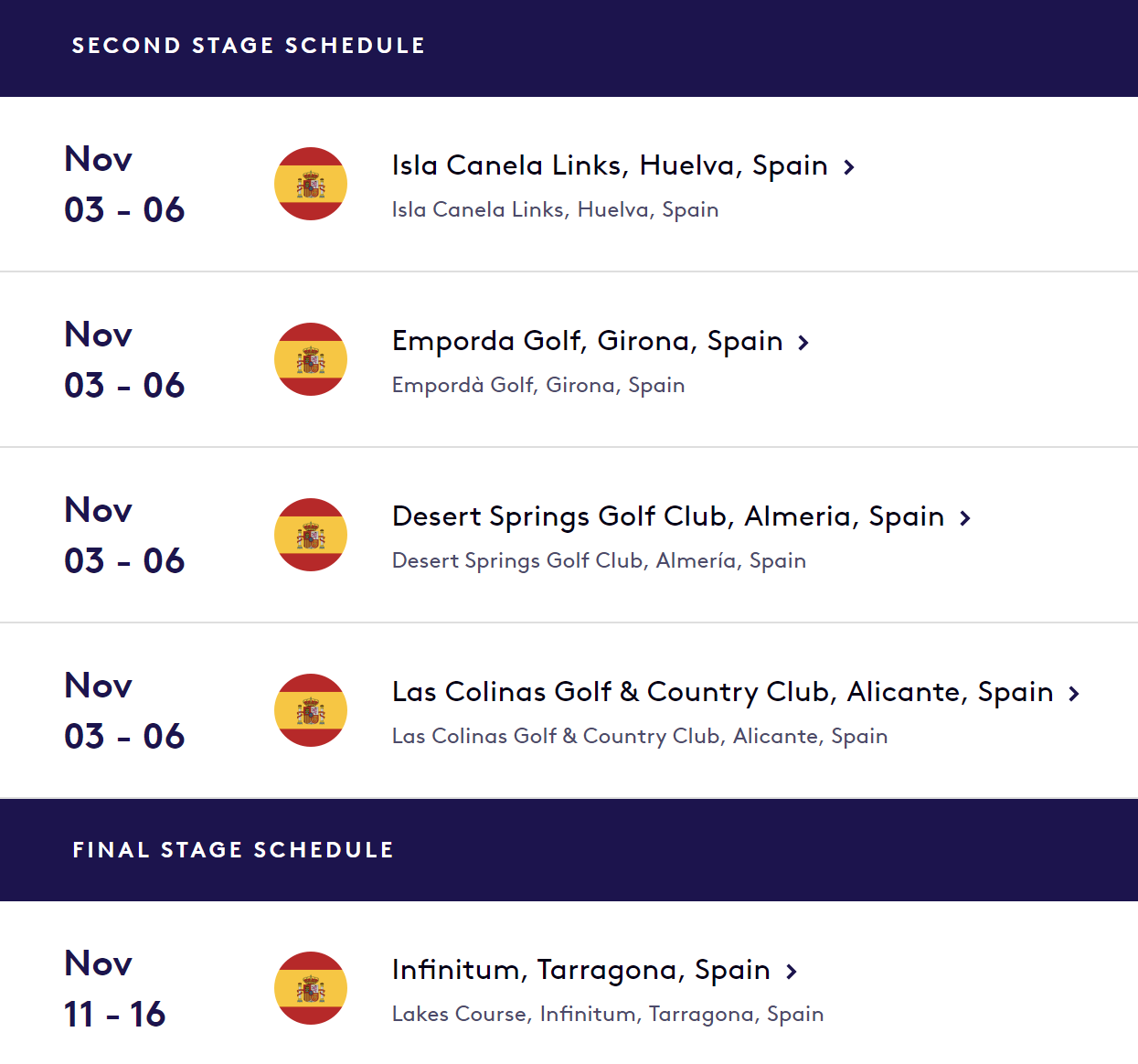Click Lakes Course, Infinitum subtitle text
The height and width of the screenshot is (1064, 1138).
click(x=608, y=1014)
